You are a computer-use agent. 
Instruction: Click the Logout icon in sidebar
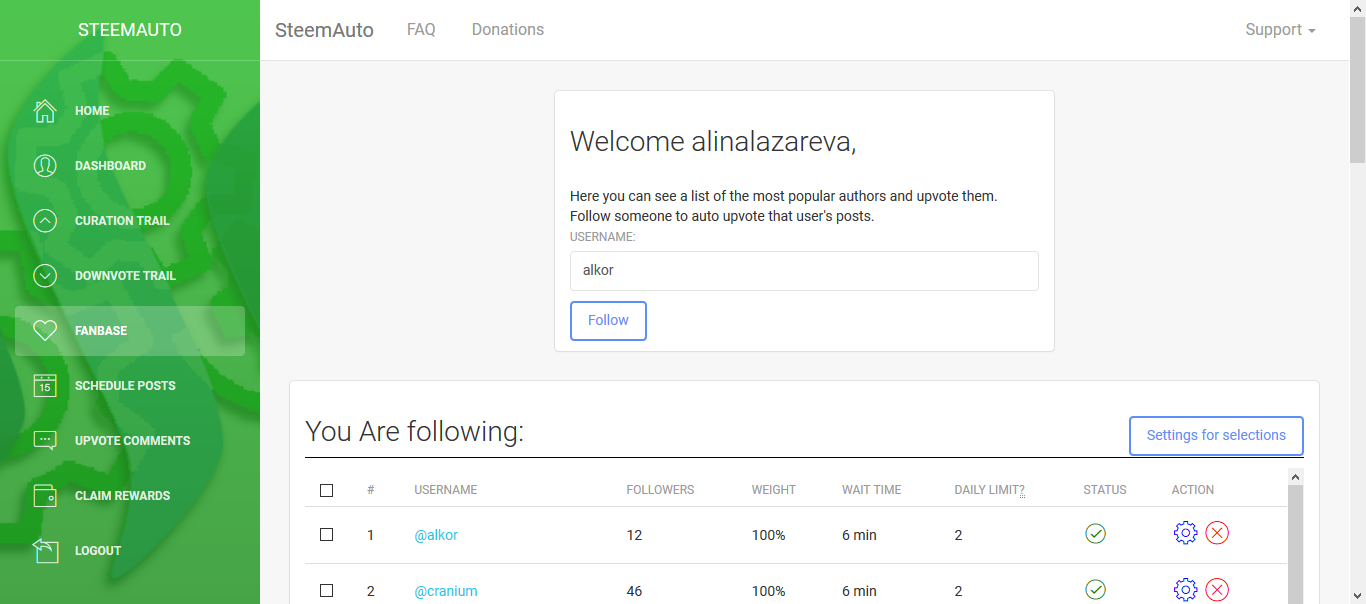coord(45,551)
